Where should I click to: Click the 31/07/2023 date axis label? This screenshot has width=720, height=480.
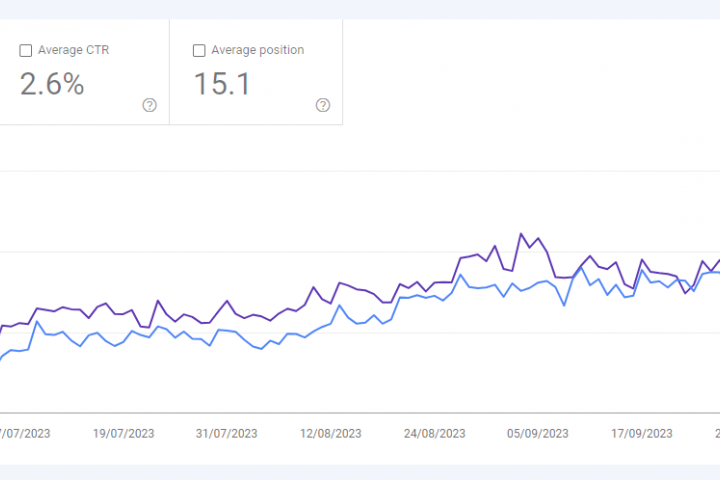(x=226, y=433)
